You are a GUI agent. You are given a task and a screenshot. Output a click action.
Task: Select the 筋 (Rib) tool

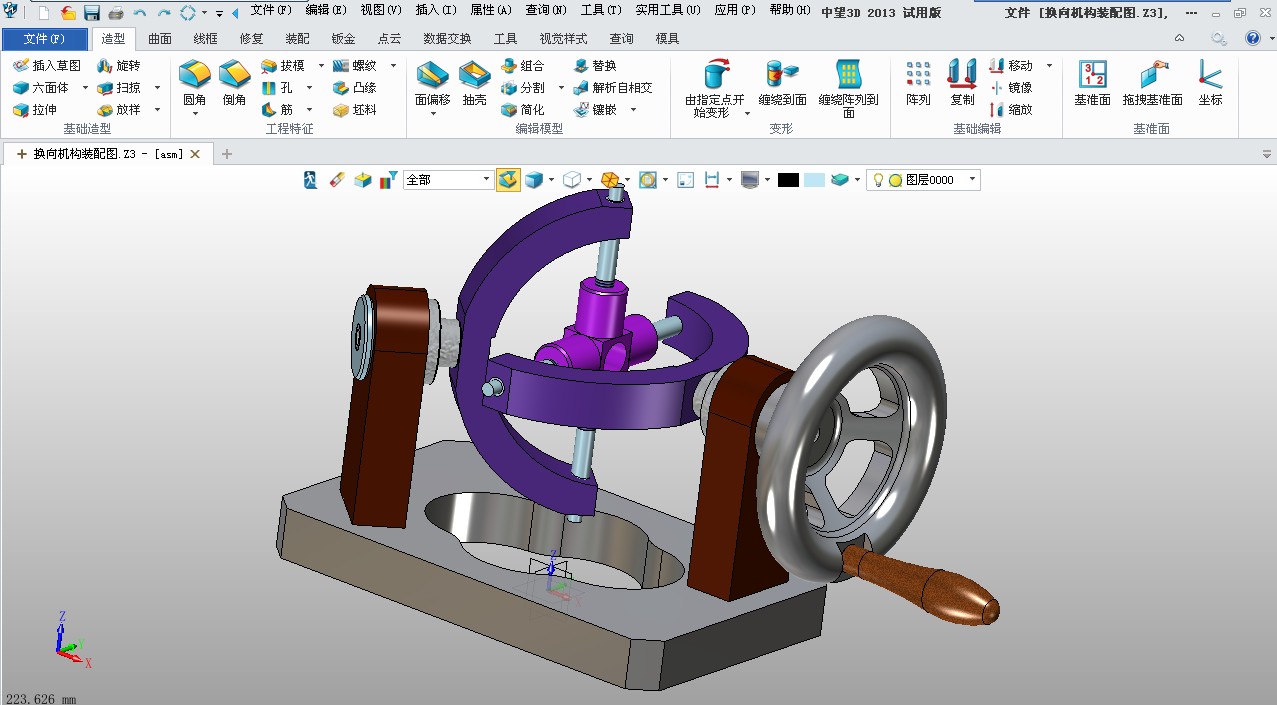click(277, 109)
